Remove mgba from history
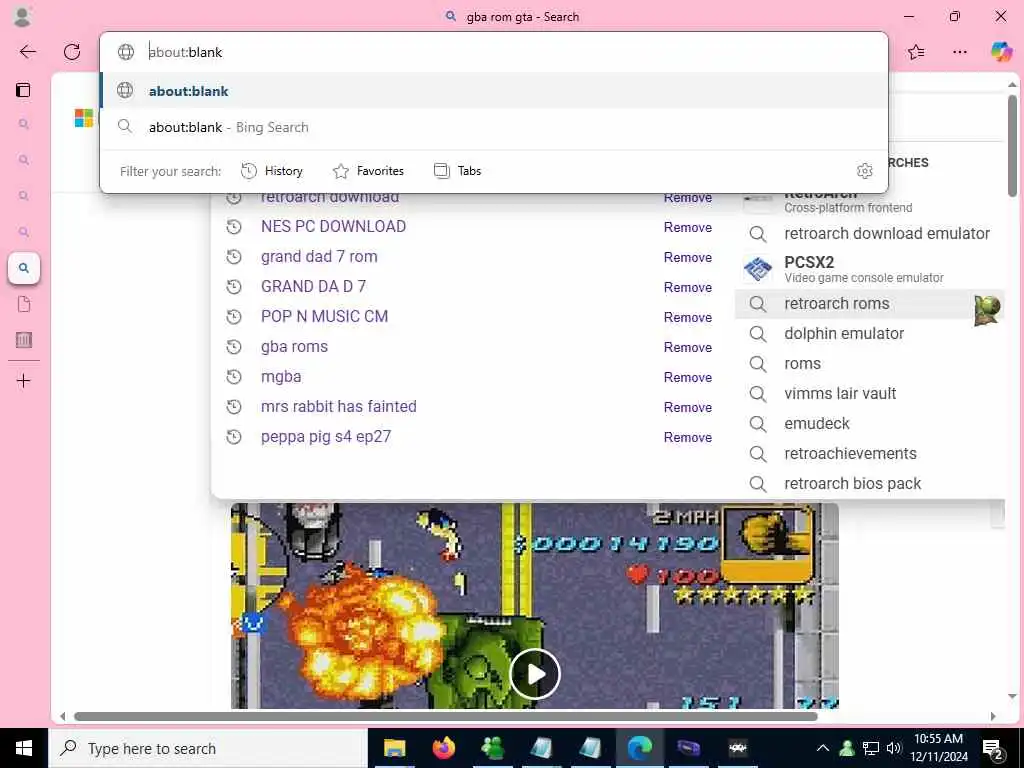 (688, 377)
